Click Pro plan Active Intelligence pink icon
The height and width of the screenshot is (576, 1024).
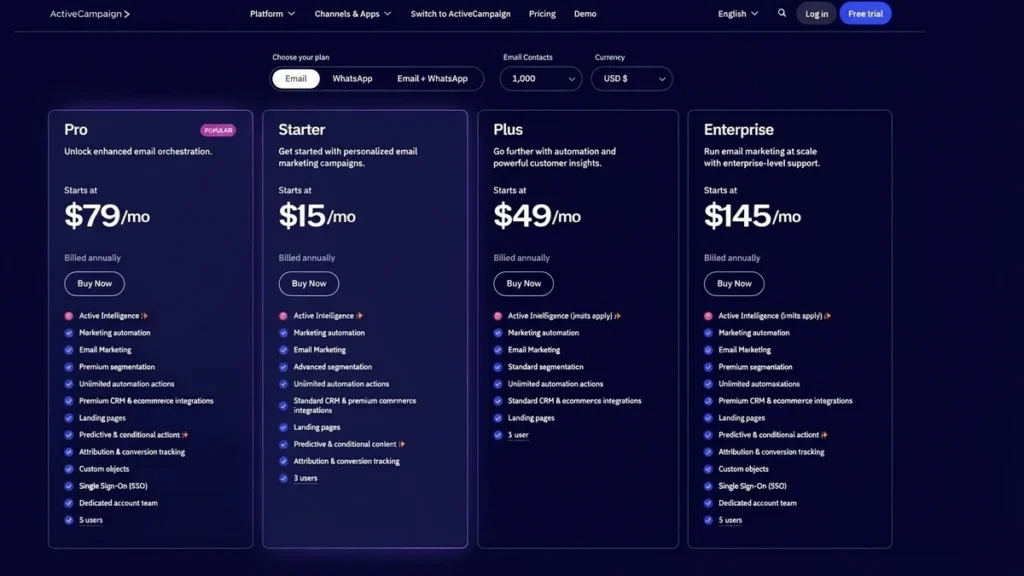click(69, 316)
